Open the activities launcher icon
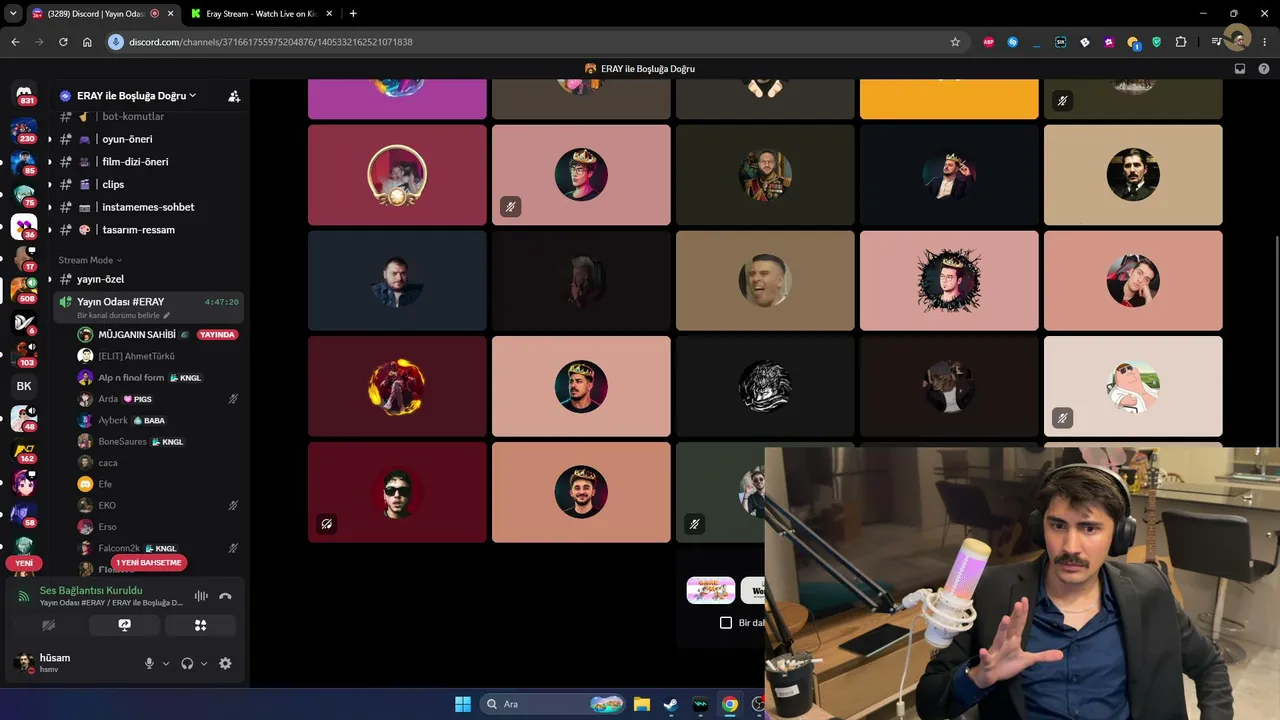 pos(200,625)
